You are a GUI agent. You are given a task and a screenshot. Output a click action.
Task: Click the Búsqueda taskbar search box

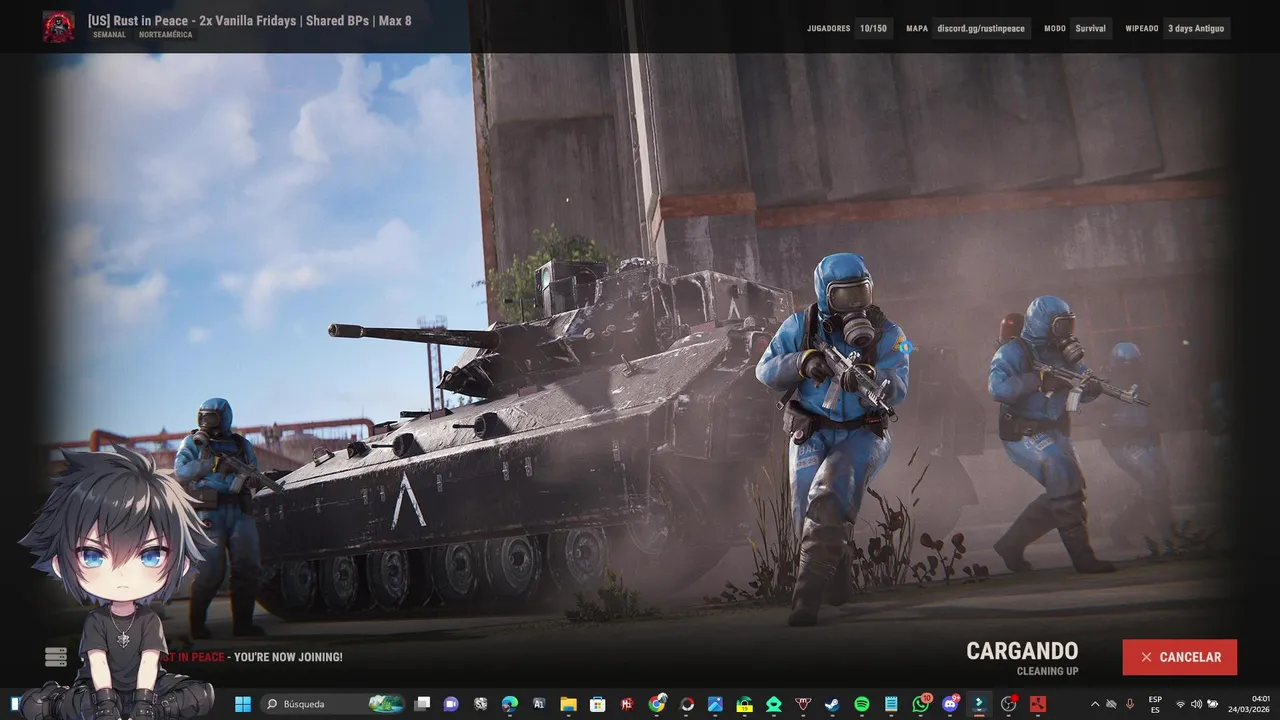coord(333,704)
